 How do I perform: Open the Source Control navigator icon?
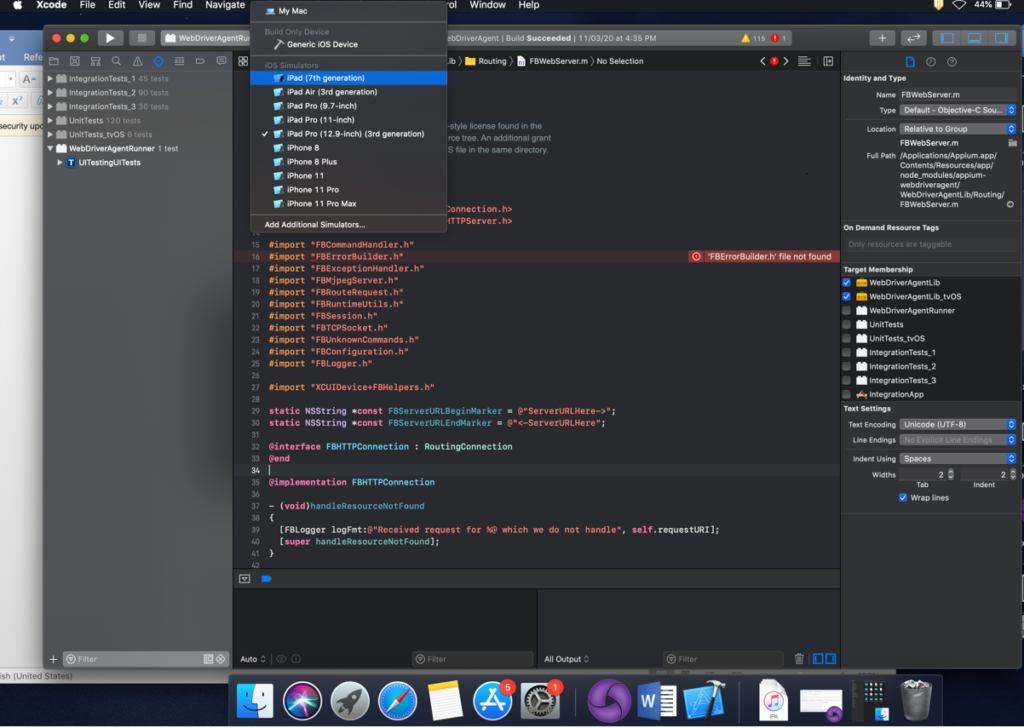(x=74, y=61)
